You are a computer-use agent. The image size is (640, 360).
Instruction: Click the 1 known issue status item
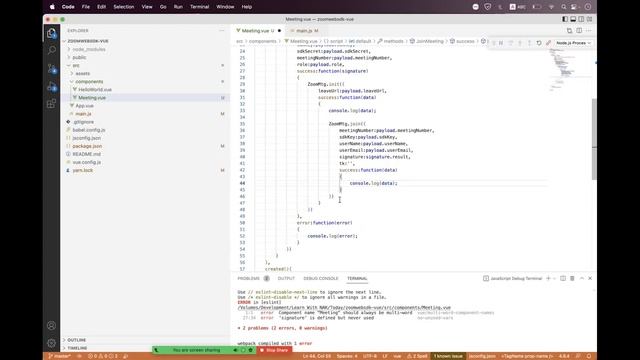448,356
